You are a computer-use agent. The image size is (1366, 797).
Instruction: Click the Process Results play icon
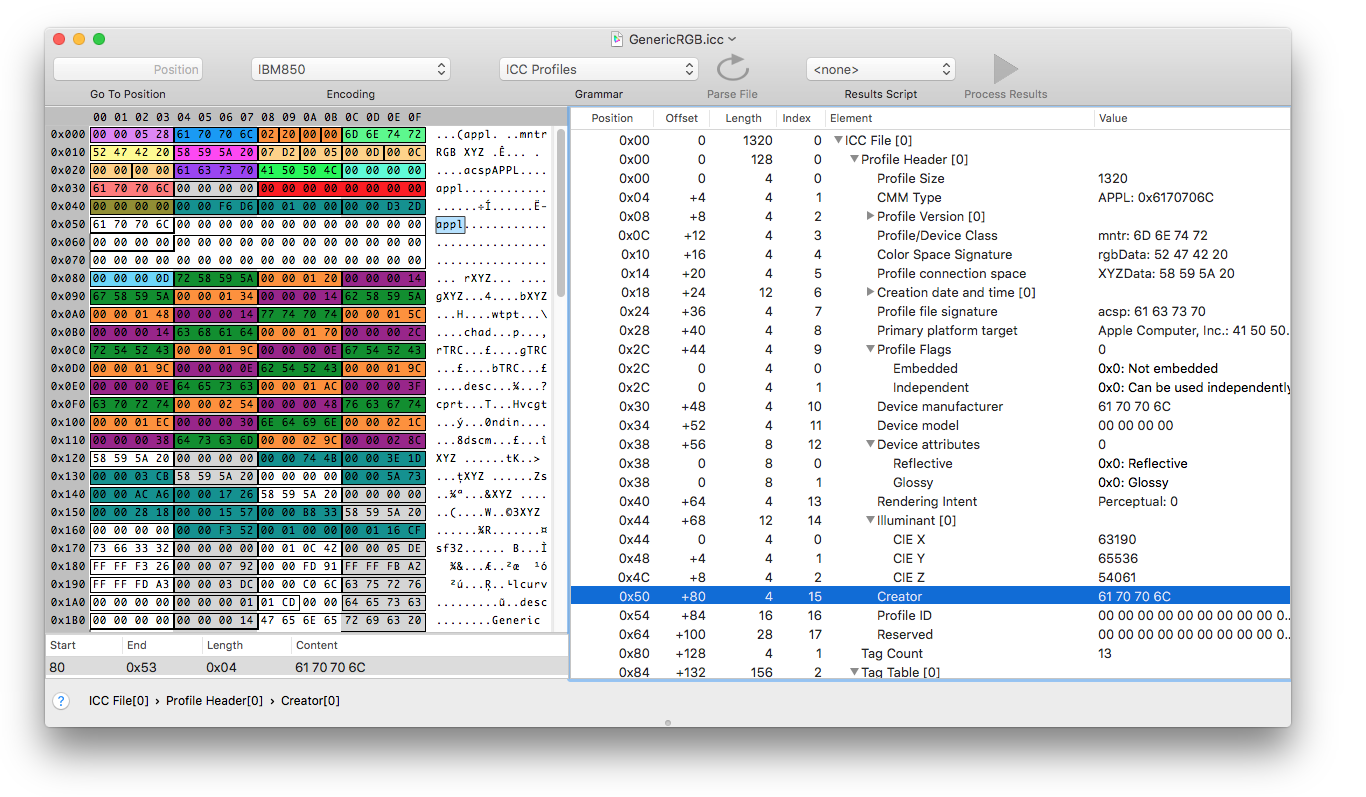1005,68
